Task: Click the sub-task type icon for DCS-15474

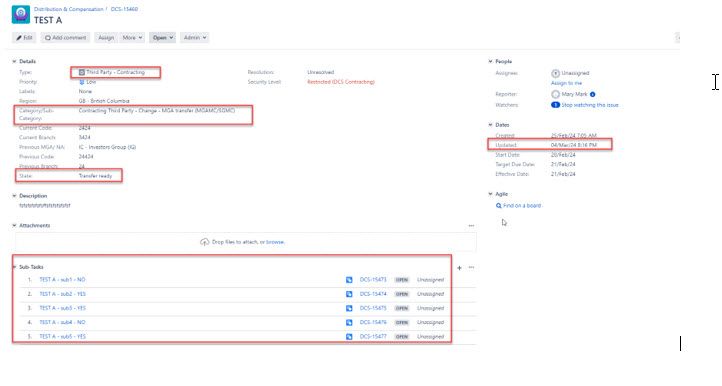Action: coord(349,294)
